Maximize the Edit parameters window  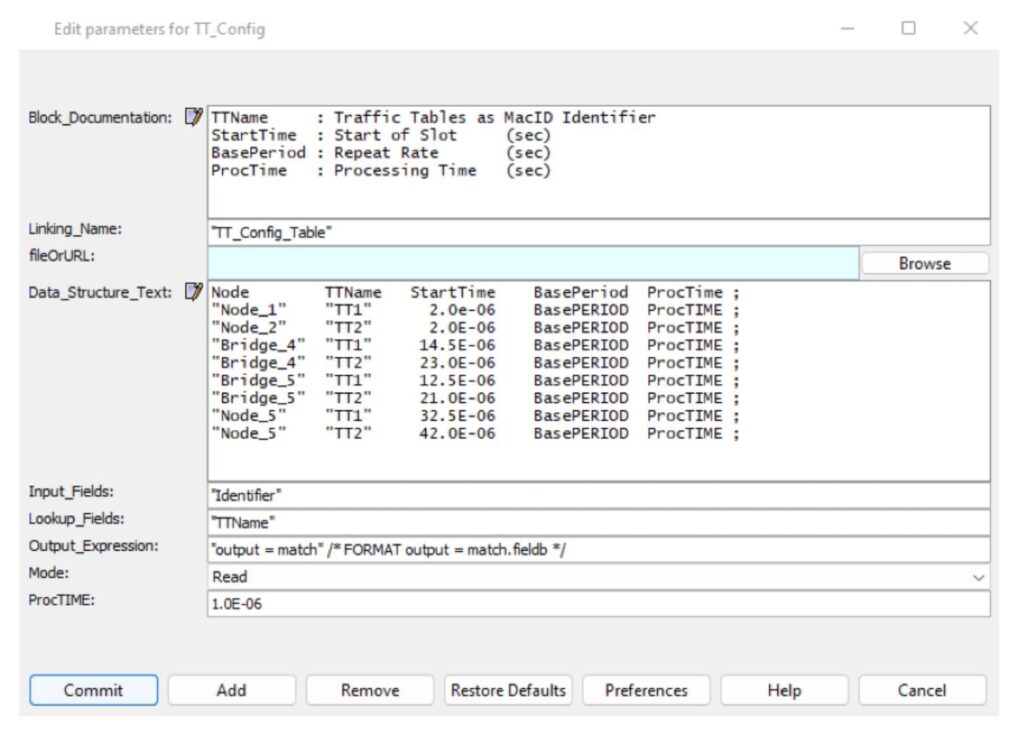point(908,29)
